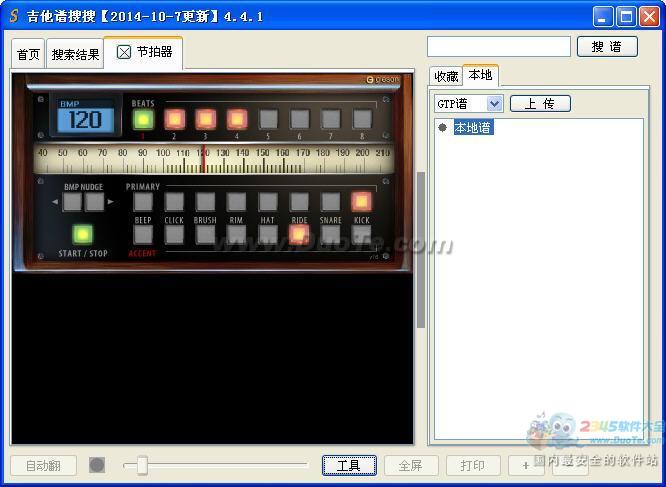Click the BPM nudge left button
Viewport: 666px width, 487px height.
(x=72, y=202)
